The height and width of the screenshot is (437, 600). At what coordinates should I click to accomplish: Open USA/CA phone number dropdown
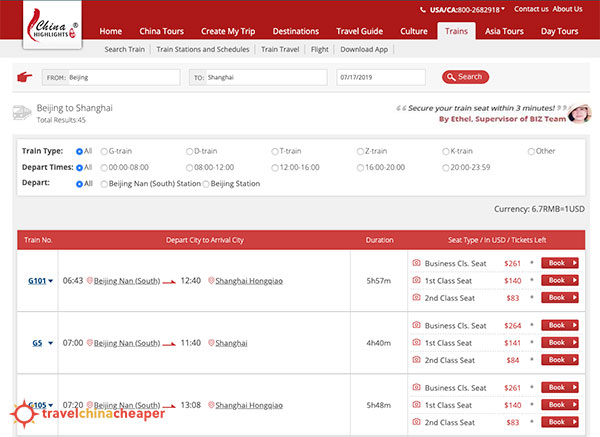coord(503,9)
